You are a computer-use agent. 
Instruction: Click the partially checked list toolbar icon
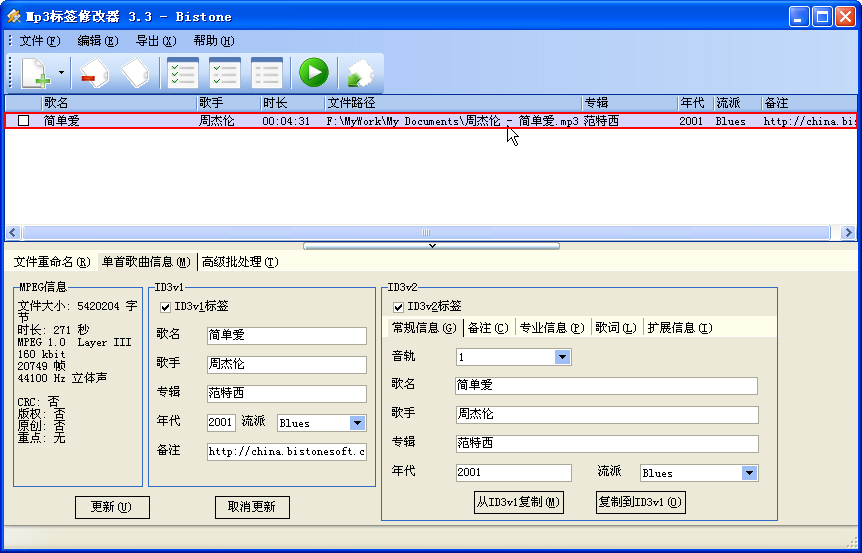point(224,74)
